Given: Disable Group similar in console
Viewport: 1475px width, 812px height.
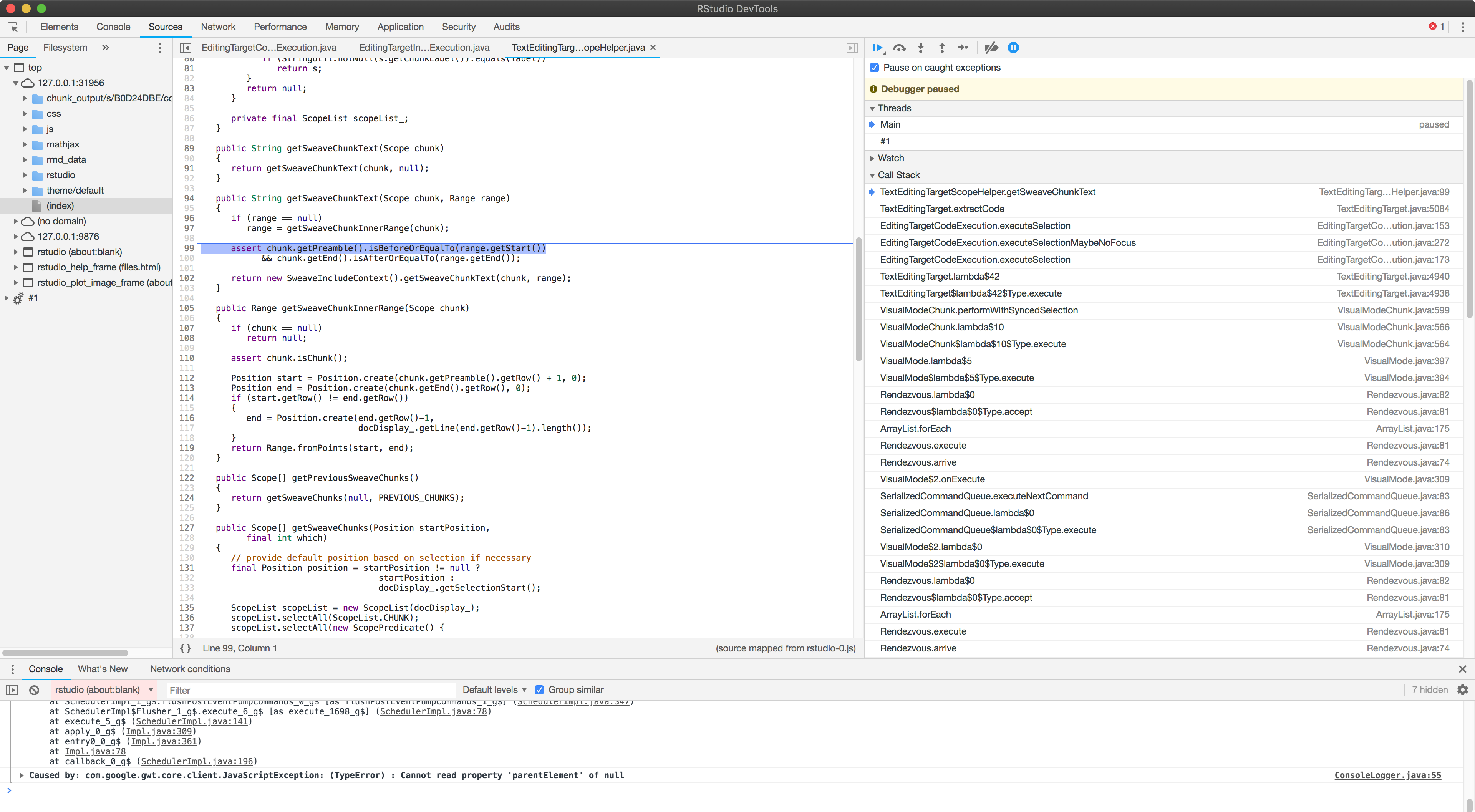Looking at the screenshot, I should click(539, 689).
